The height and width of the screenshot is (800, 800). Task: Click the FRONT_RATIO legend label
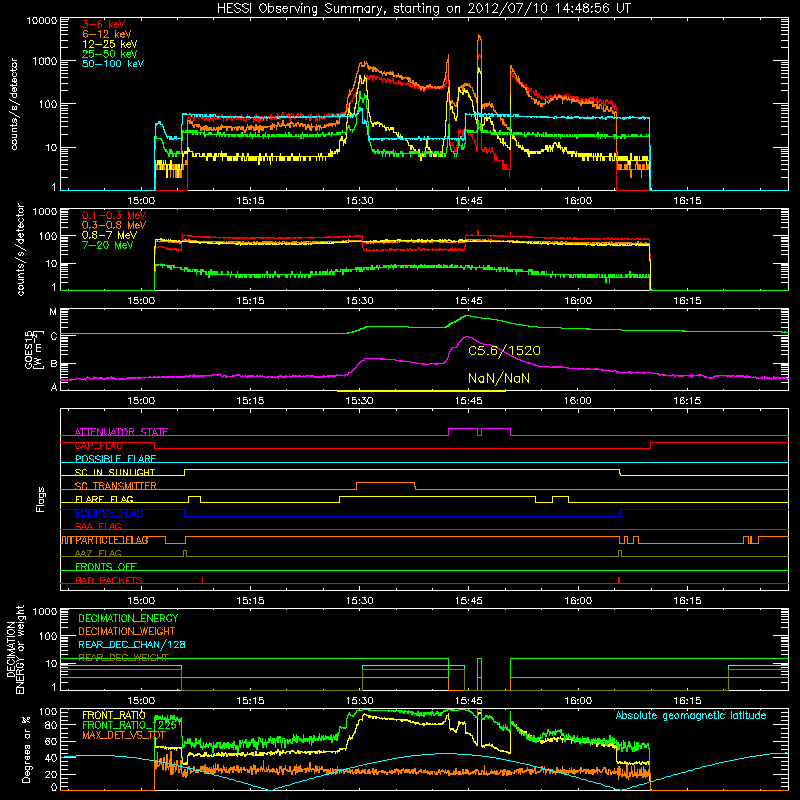[x=114, y=715]
